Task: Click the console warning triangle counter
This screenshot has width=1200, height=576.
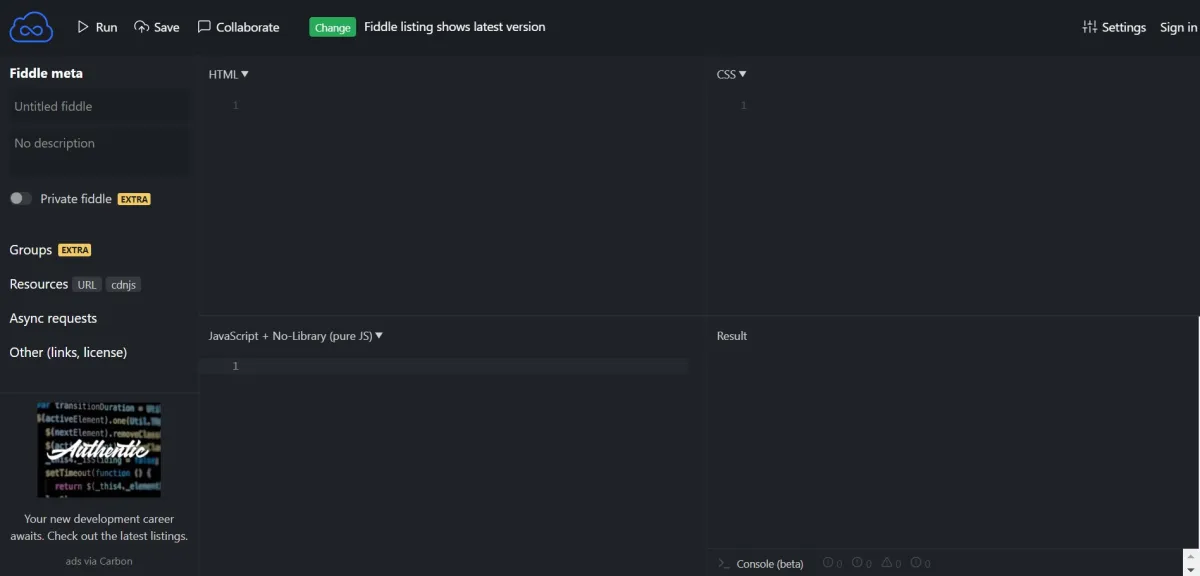Action: (x=886, y=563)
